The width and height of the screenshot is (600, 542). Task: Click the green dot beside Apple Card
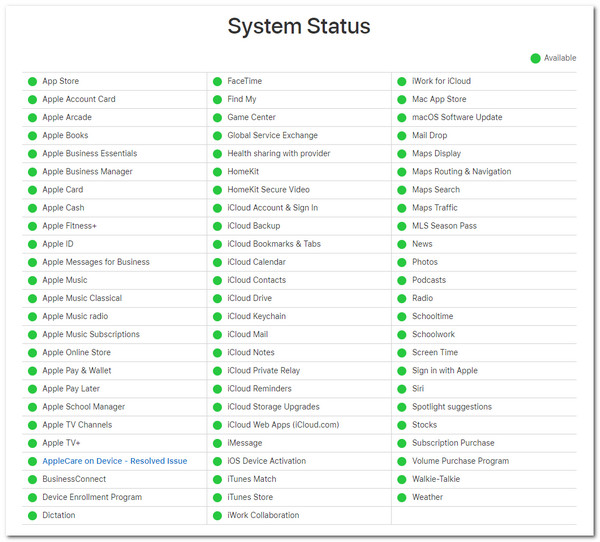tap(33, 190)
